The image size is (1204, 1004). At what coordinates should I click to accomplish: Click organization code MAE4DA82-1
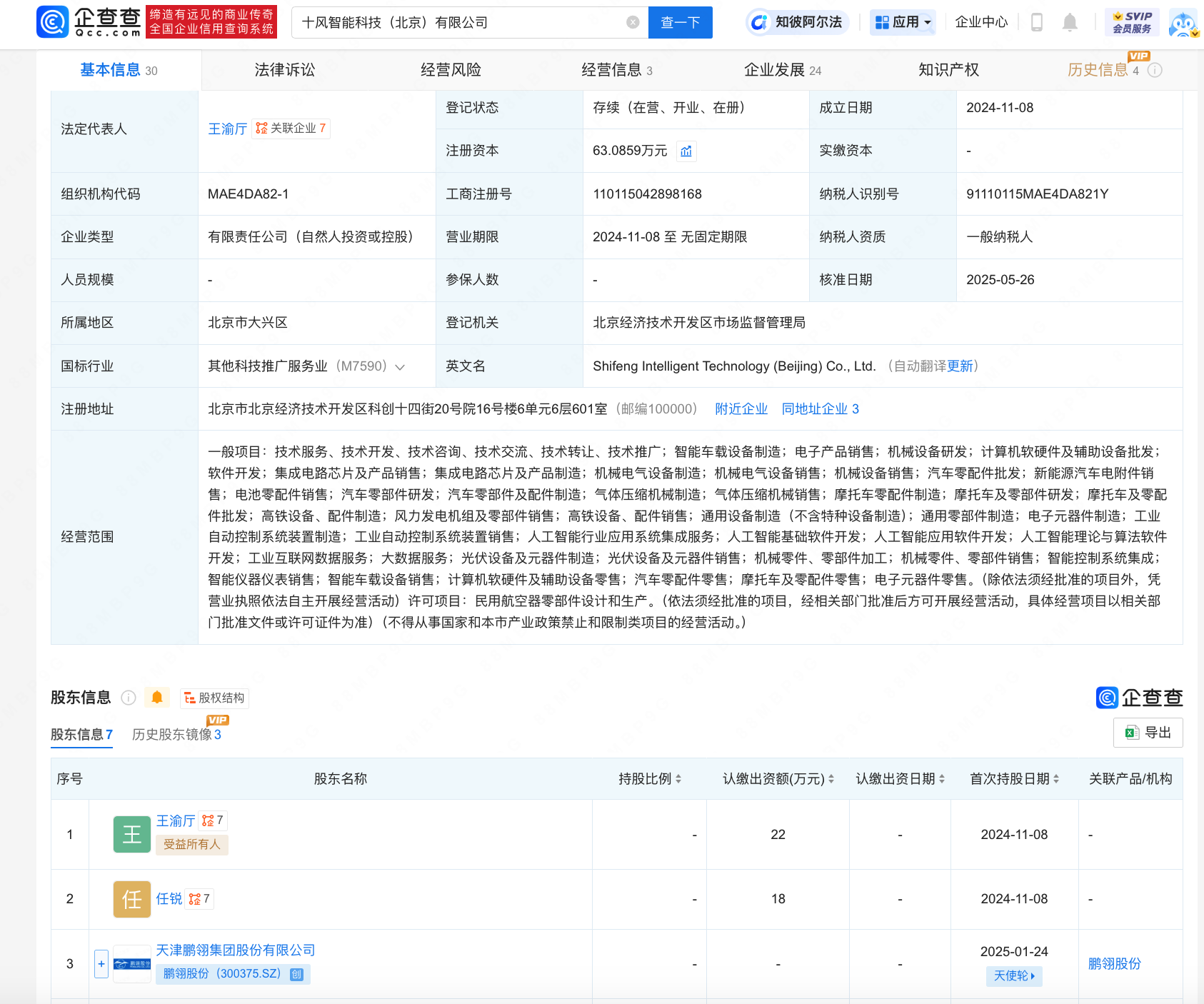click(249, 194)
